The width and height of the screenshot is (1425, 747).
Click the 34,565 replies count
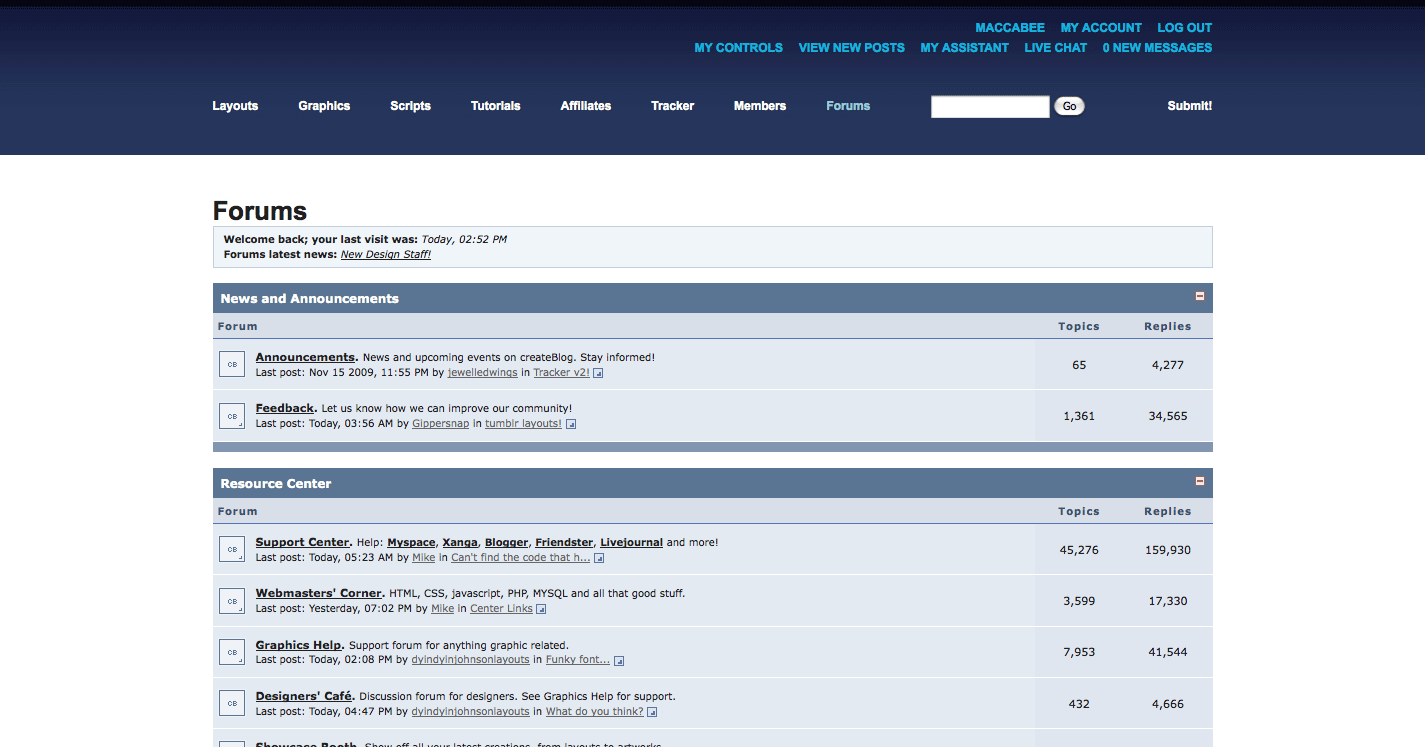click(1167, 416)
